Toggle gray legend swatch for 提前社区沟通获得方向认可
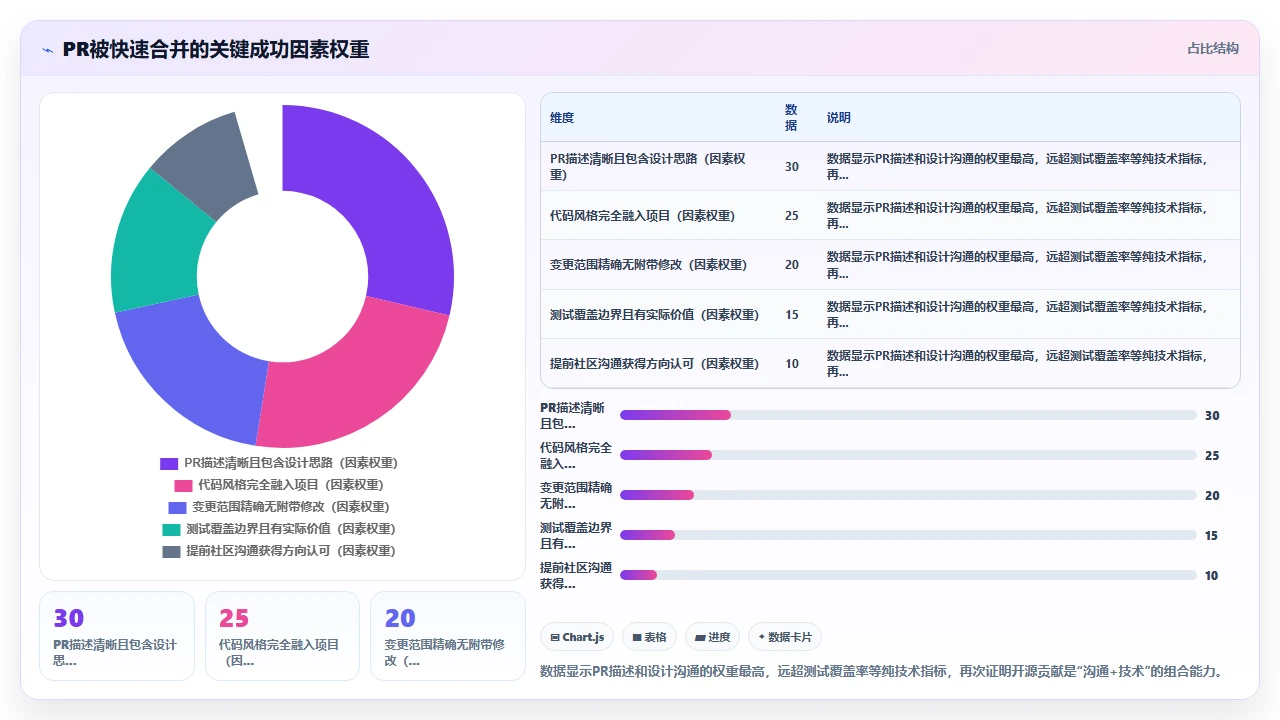This screenshot has height=720, width=1280. tap(171, 551)
